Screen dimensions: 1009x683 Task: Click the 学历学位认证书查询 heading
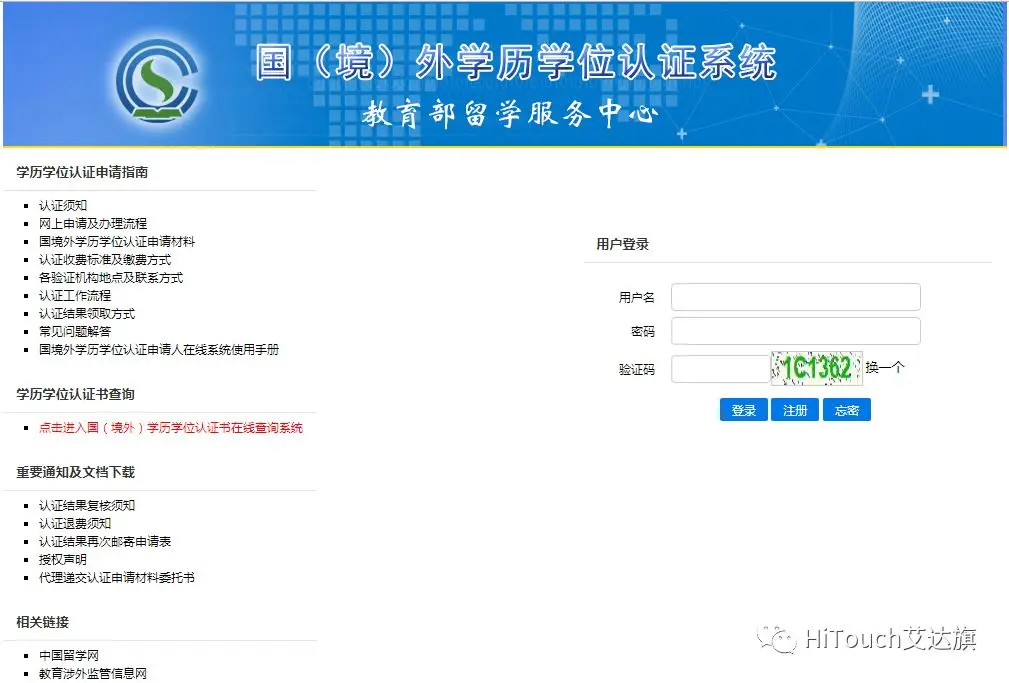(75, 394)
